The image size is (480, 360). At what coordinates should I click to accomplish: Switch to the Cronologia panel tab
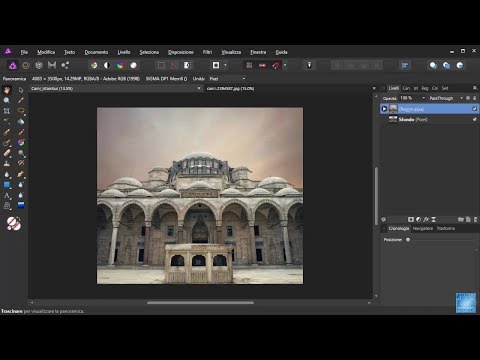click(399, 228)
